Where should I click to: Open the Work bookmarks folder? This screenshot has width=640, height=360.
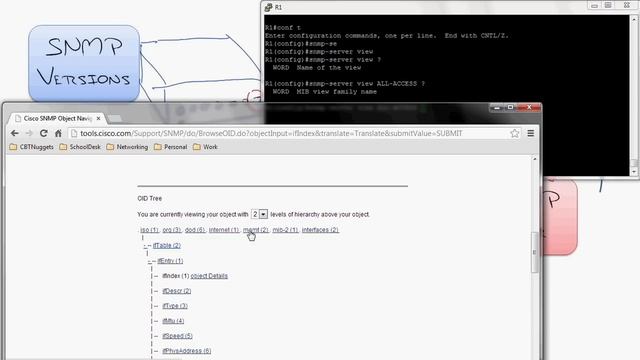tap(205, 147)
